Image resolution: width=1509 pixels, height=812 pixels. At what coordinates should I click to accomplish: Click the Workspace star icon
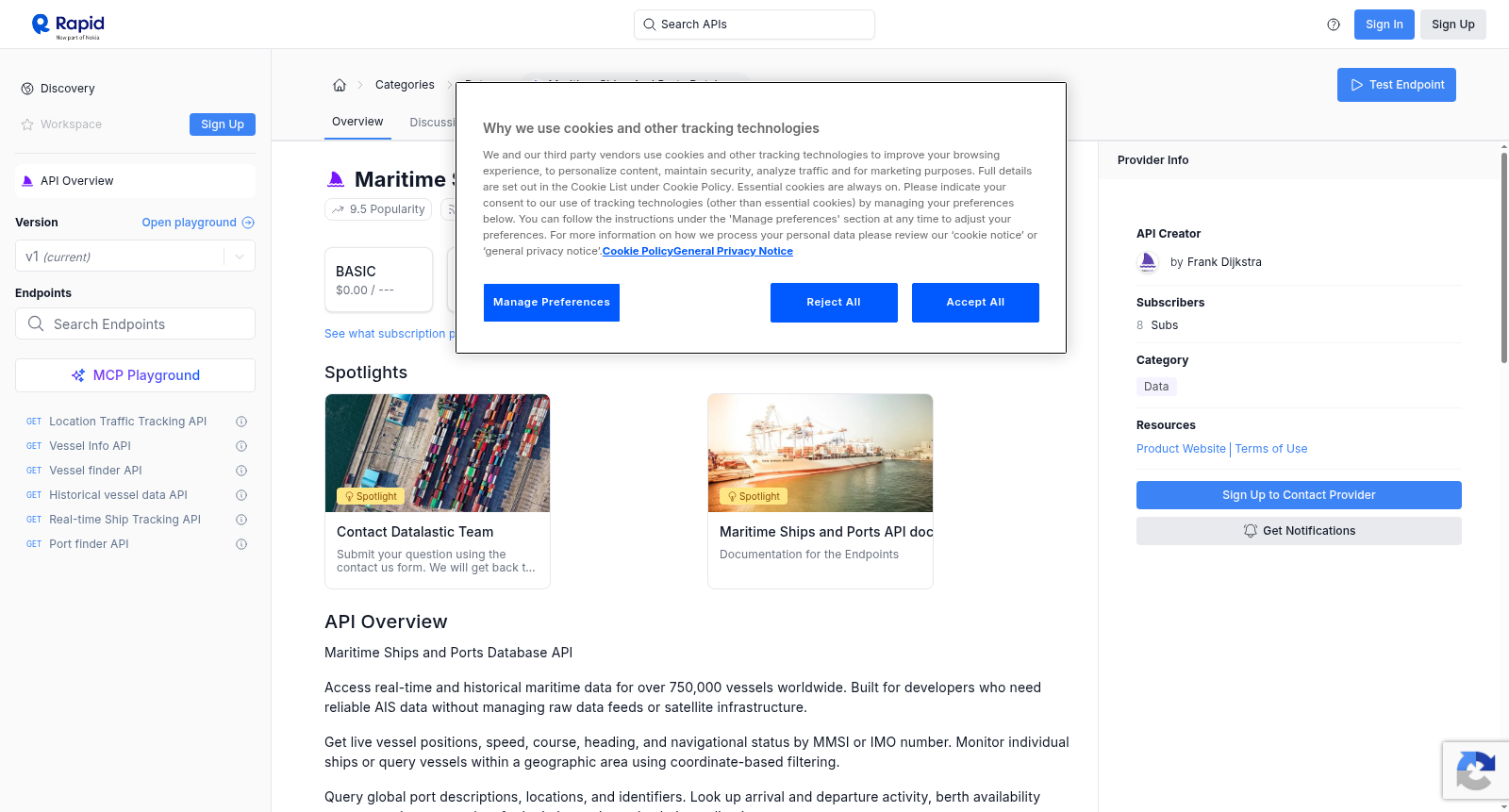[27, 124]
